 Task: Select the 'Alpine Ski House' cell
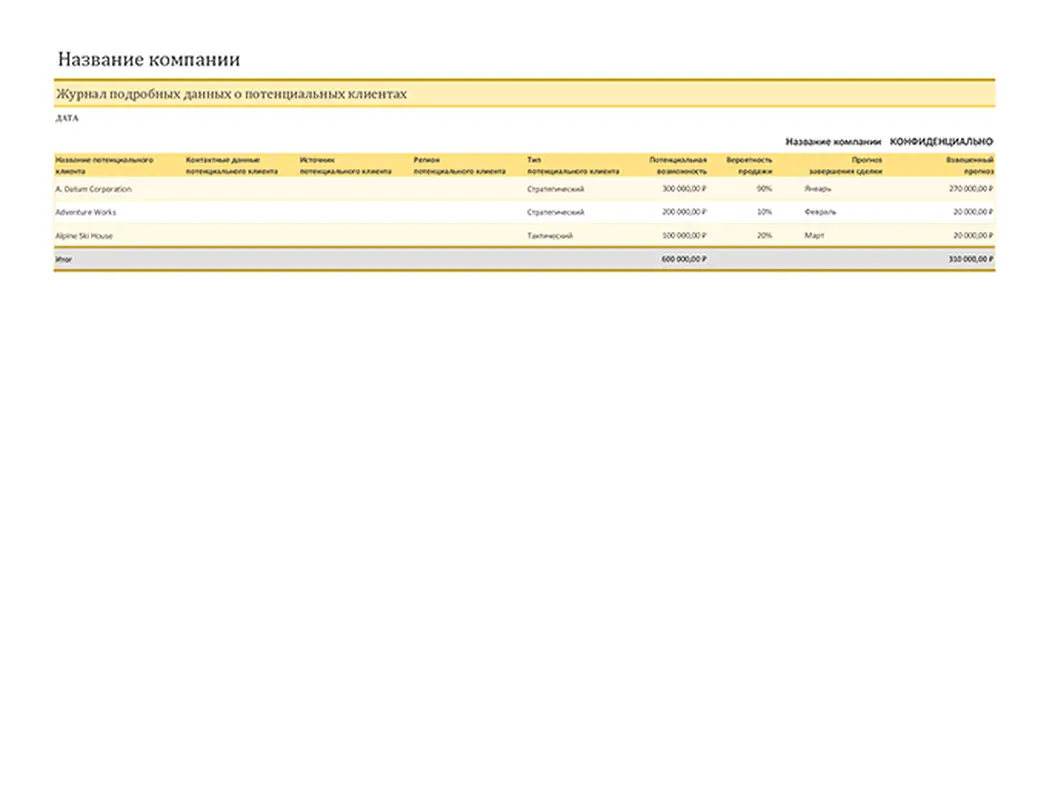click(x=84, y=236)
